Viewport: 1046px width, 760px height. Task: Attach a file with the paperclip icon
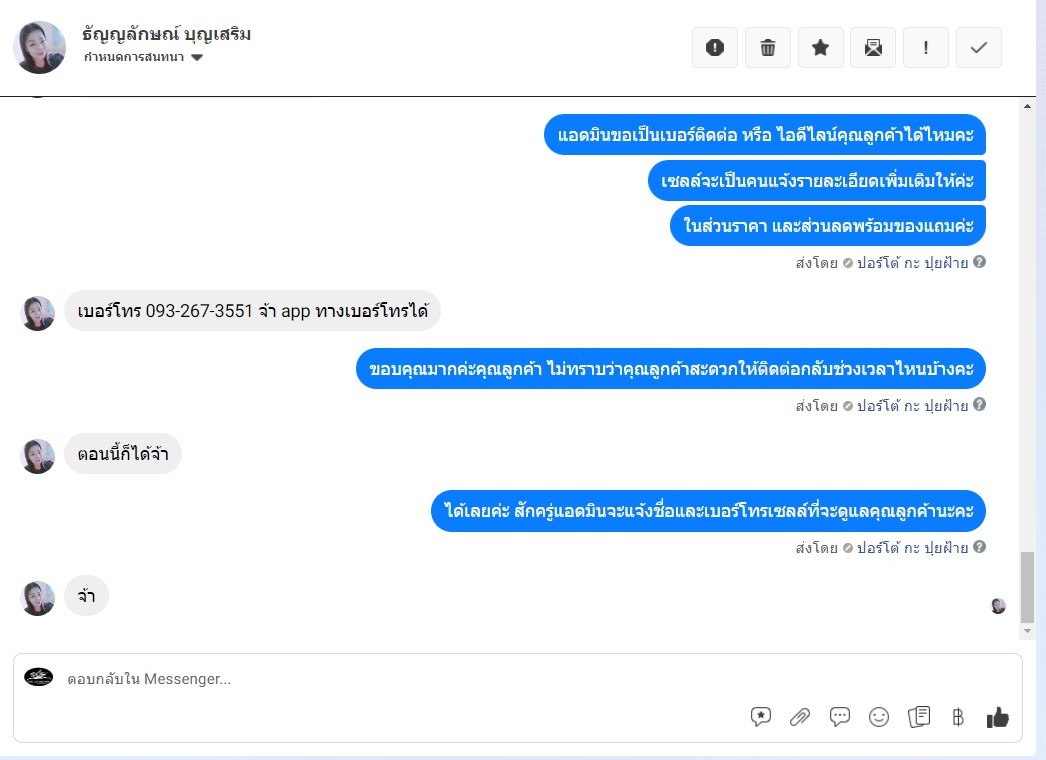pyautogui.click(x=800, y=717)
